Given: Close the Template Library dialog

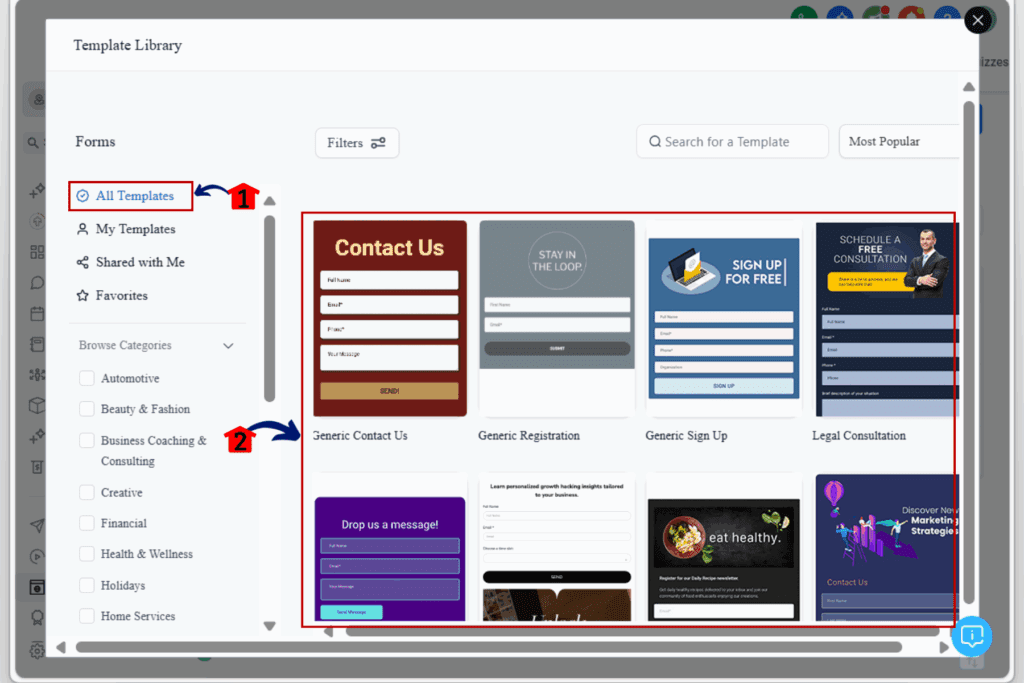Looking at the screenshot, I should click(978, 20).
